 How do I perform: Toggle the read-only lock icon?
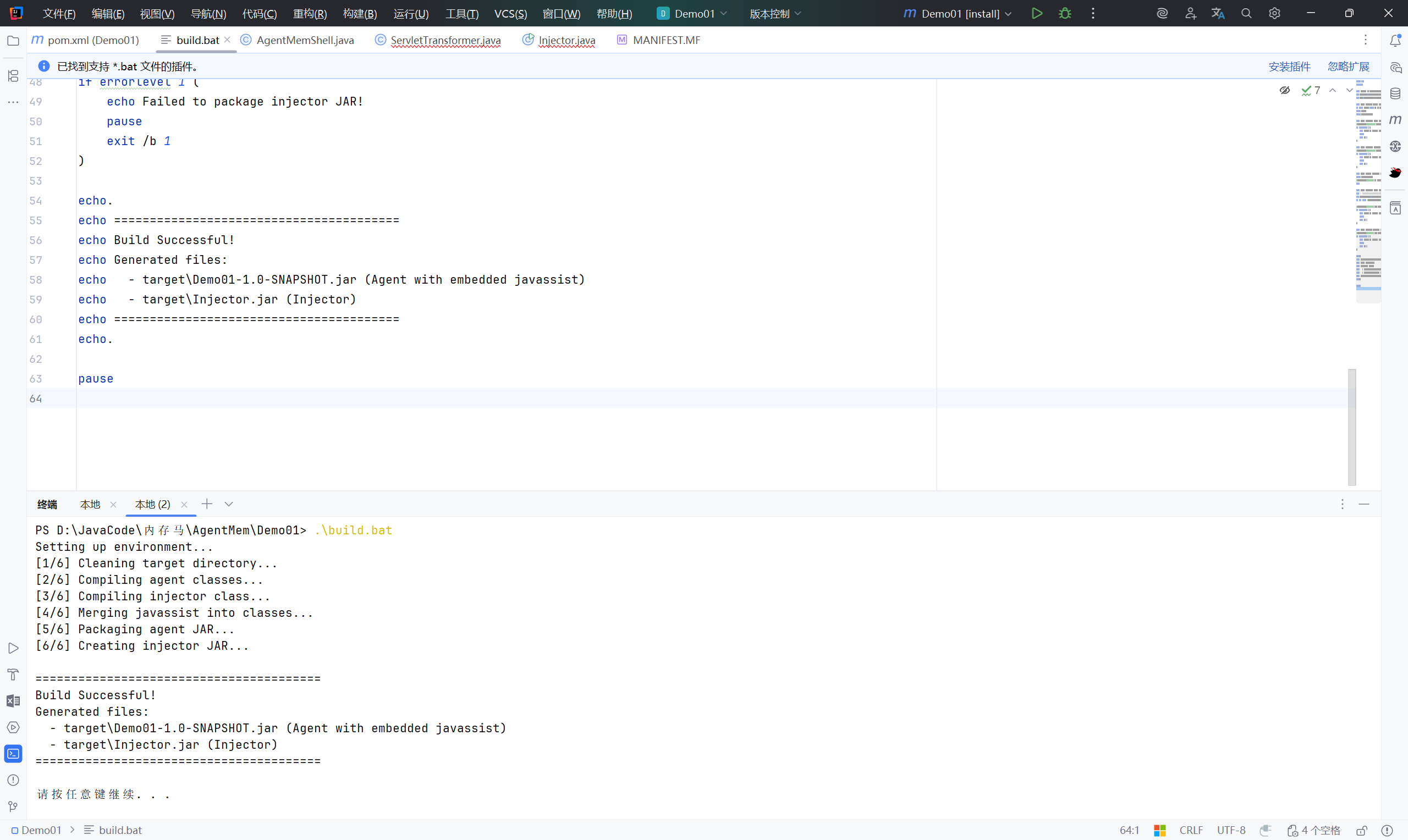tap(1362, 830)
